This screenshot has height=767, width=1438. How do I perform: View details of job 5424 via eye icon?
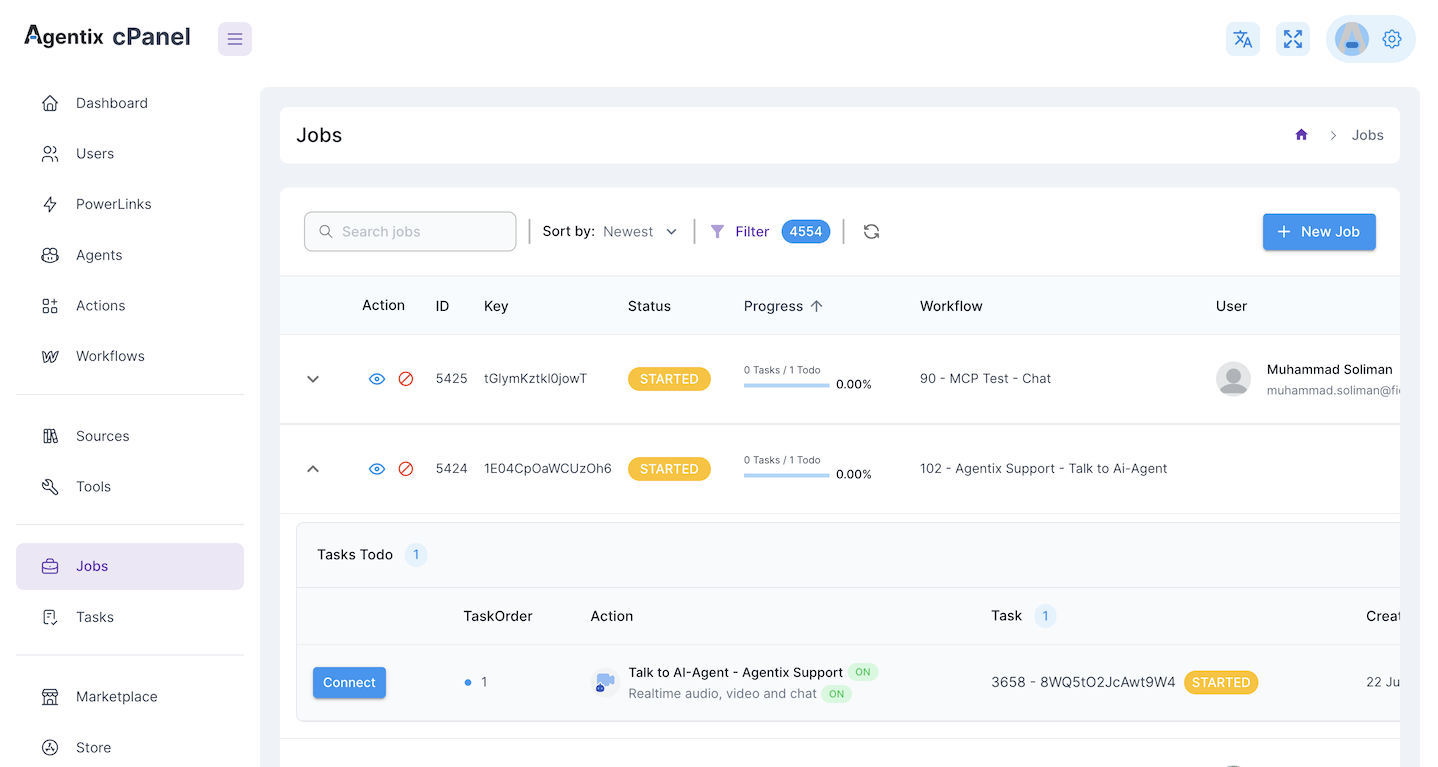pyautogui.click(x=377, y=468)
